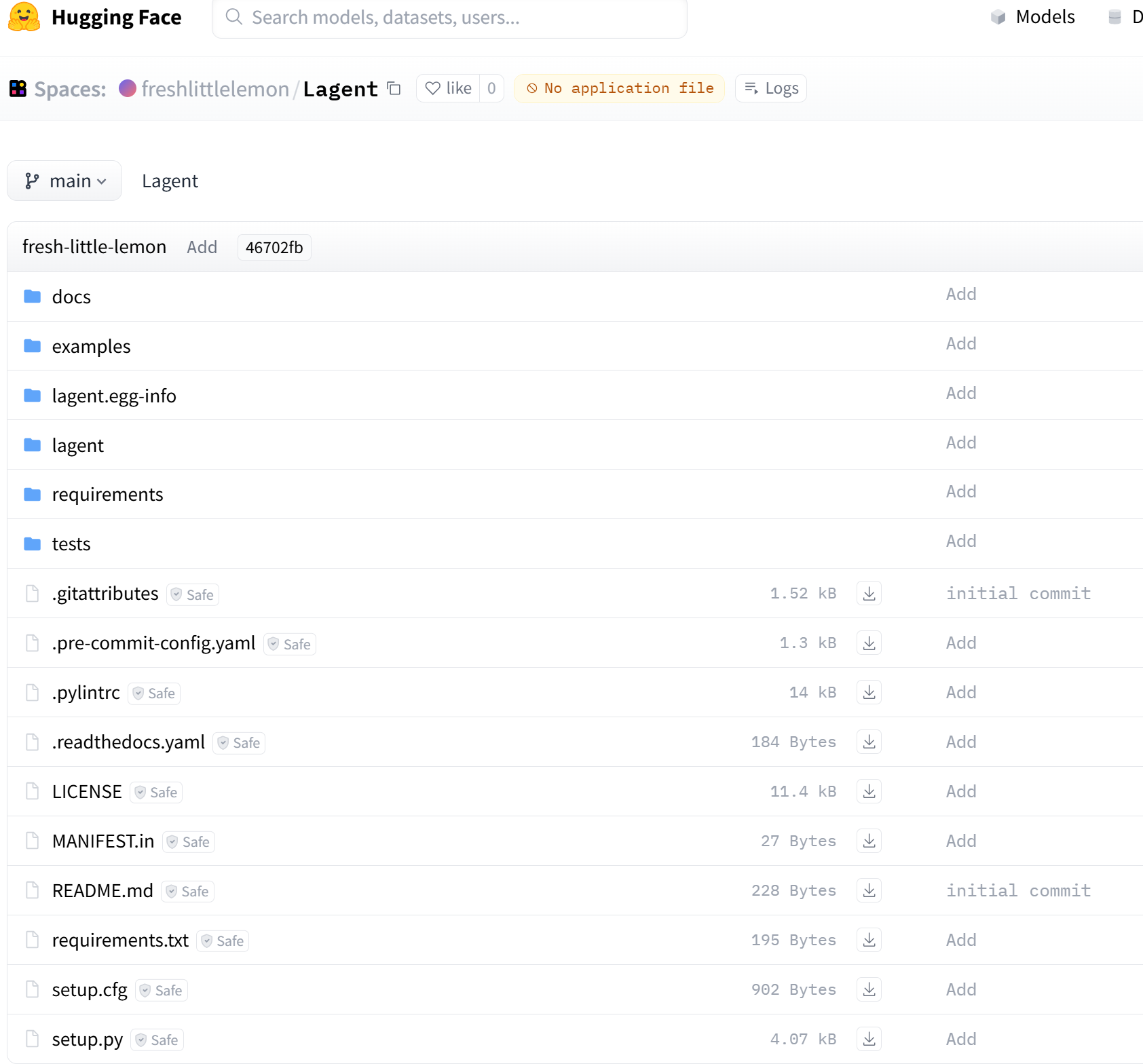Click the initial commit message for .gitattributes
The width and height of the screenshot is (1143, 1064).
[x=1018, y=594]
